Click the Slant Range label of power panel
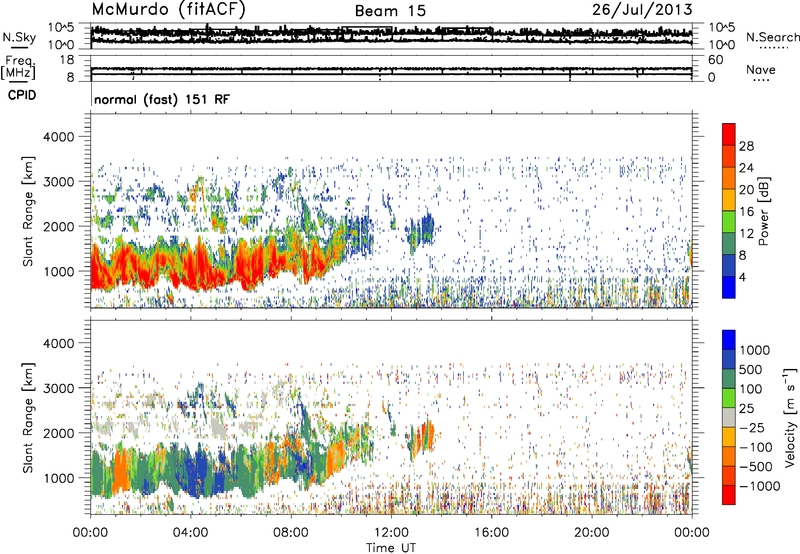800x554 pixels. 28,211
